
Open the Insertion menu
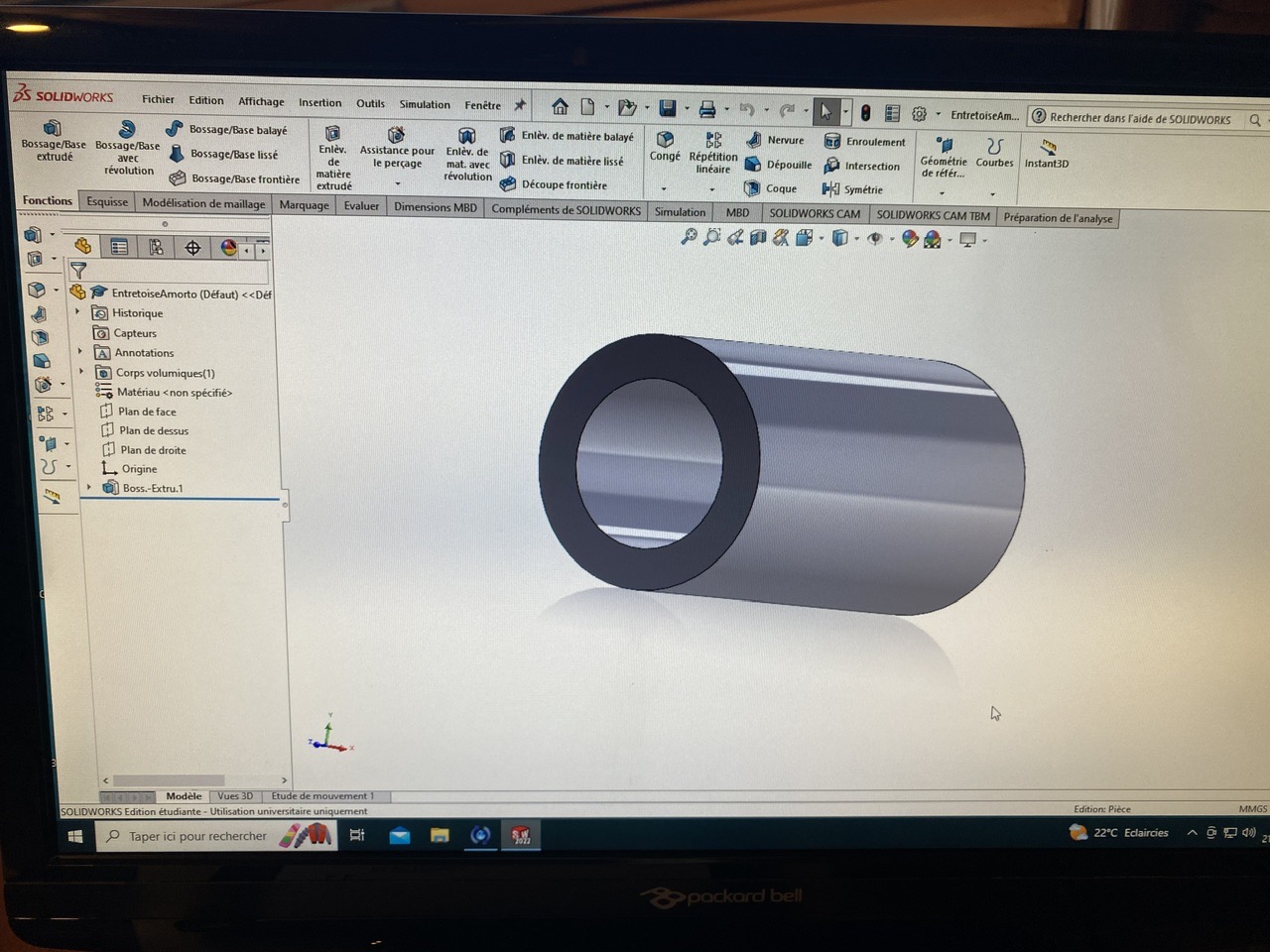319,102
